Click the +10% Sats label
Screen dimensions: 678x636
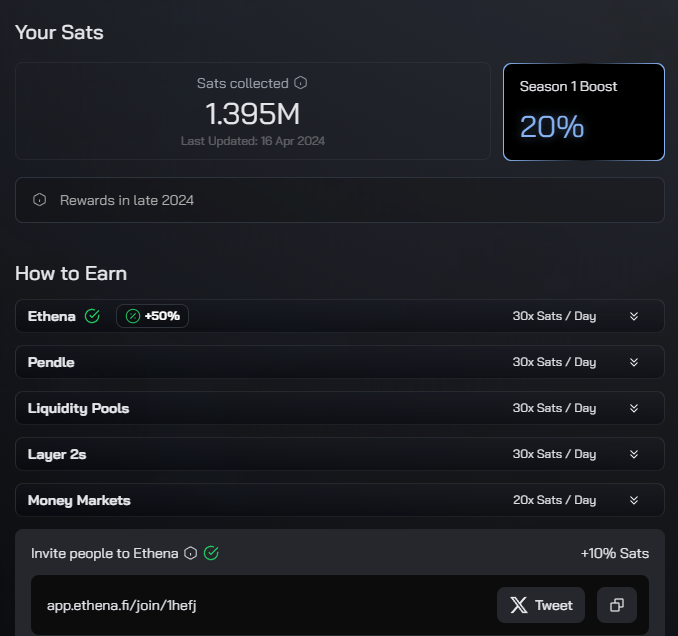point(615,553)
